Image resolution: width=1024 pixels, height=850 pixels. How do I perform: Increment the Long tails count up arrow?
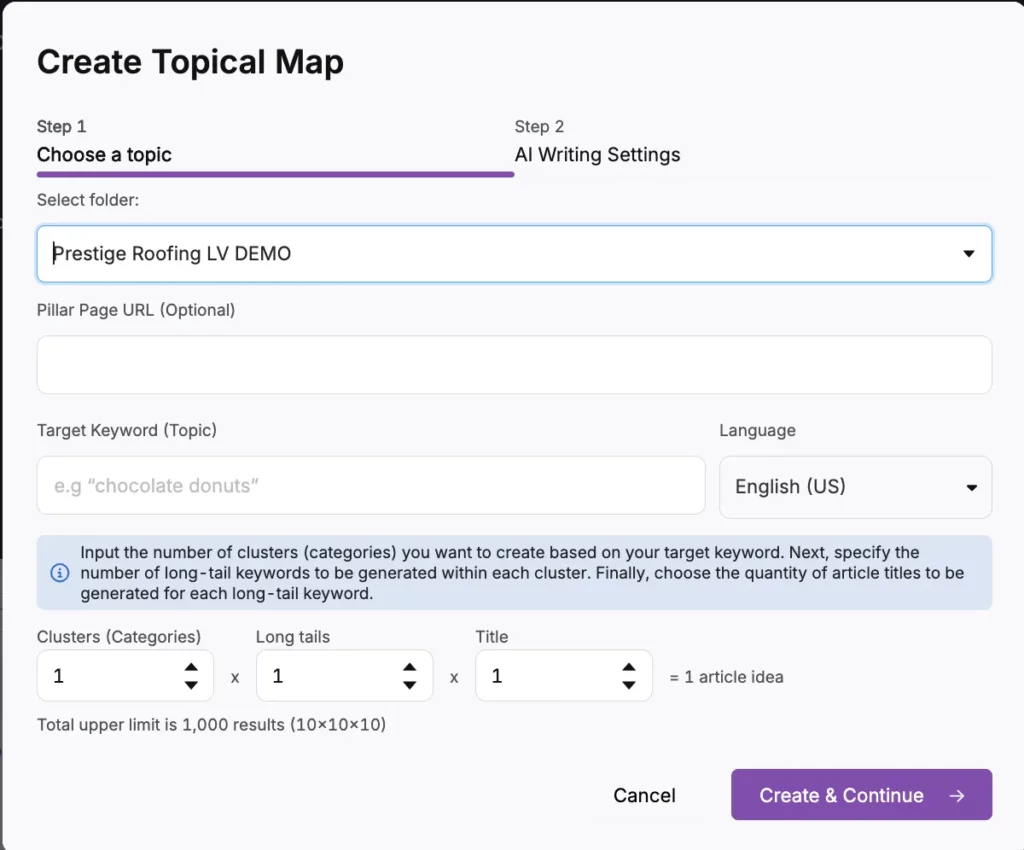tap(409, 667)
